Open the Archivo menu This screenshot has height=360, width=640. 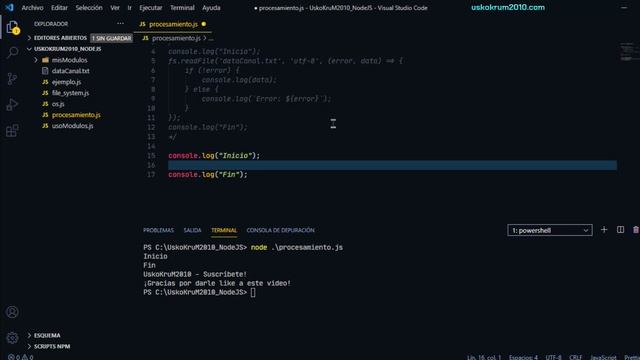pyautogui.click(x=32, y=8)
